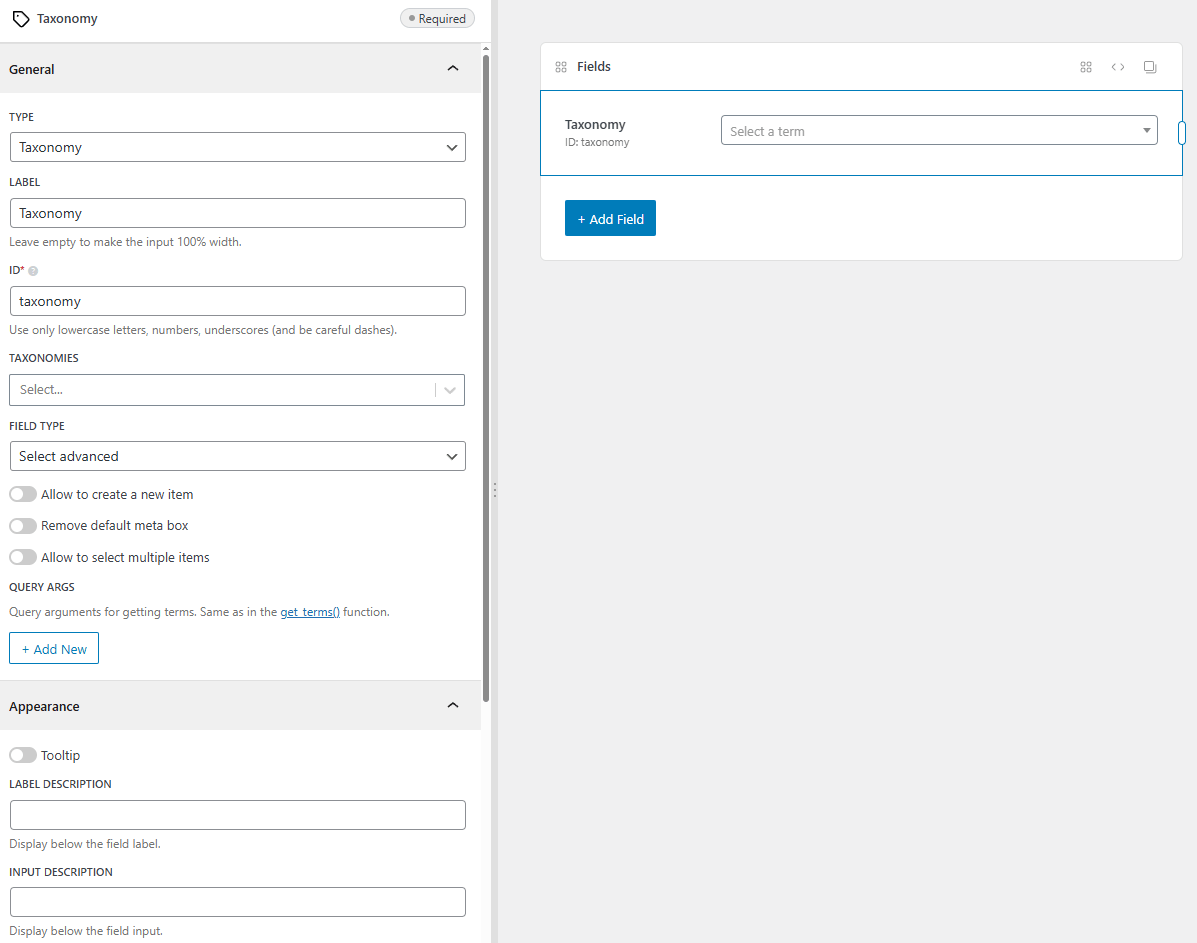Collapse the Appearance section
The image size is (1197, 943).
(x=452, y=705)
